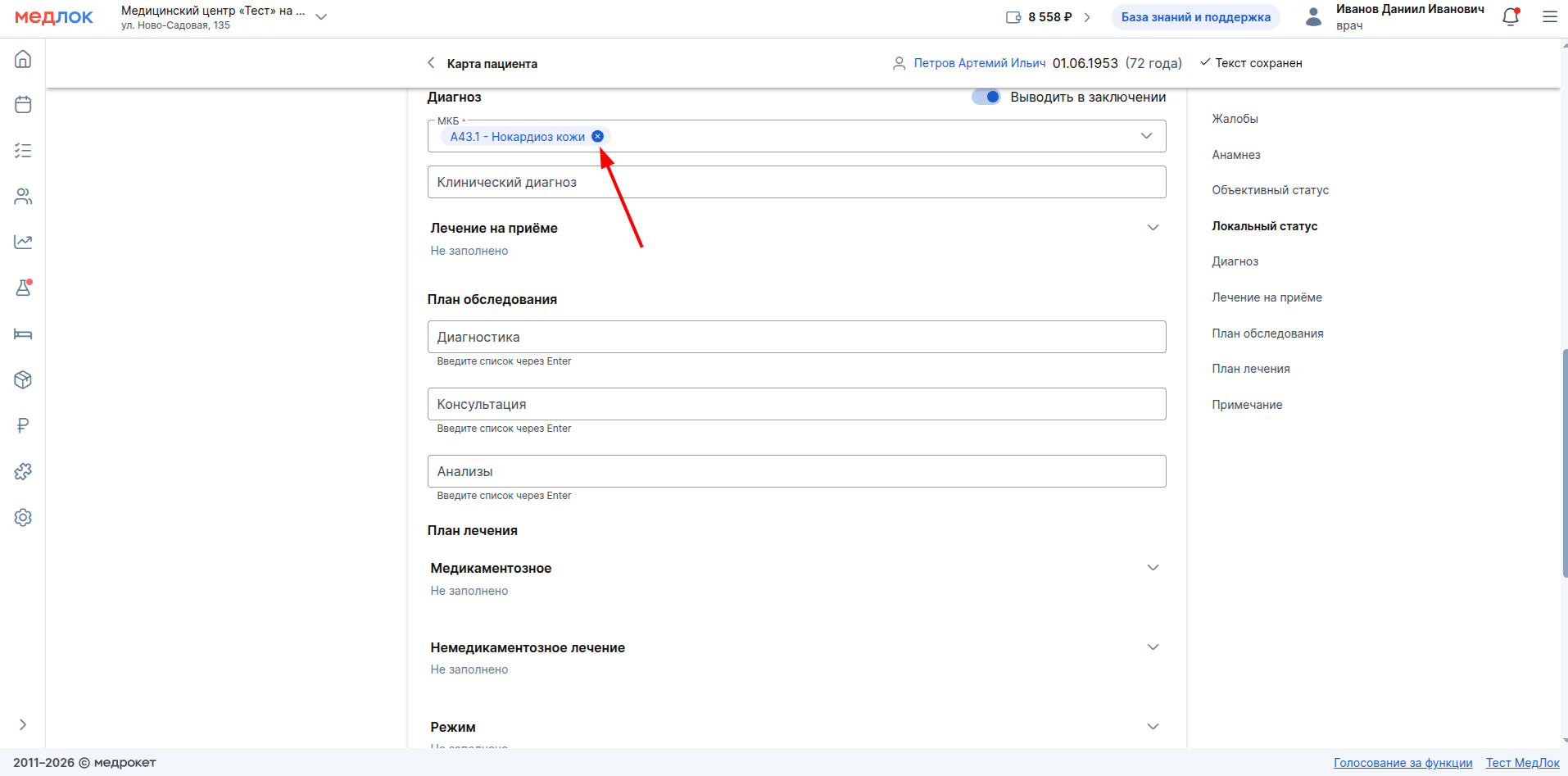This screenshot has width=1568, height=776.
Task: Open the analytics chart icon
Action: coord(23,242)
